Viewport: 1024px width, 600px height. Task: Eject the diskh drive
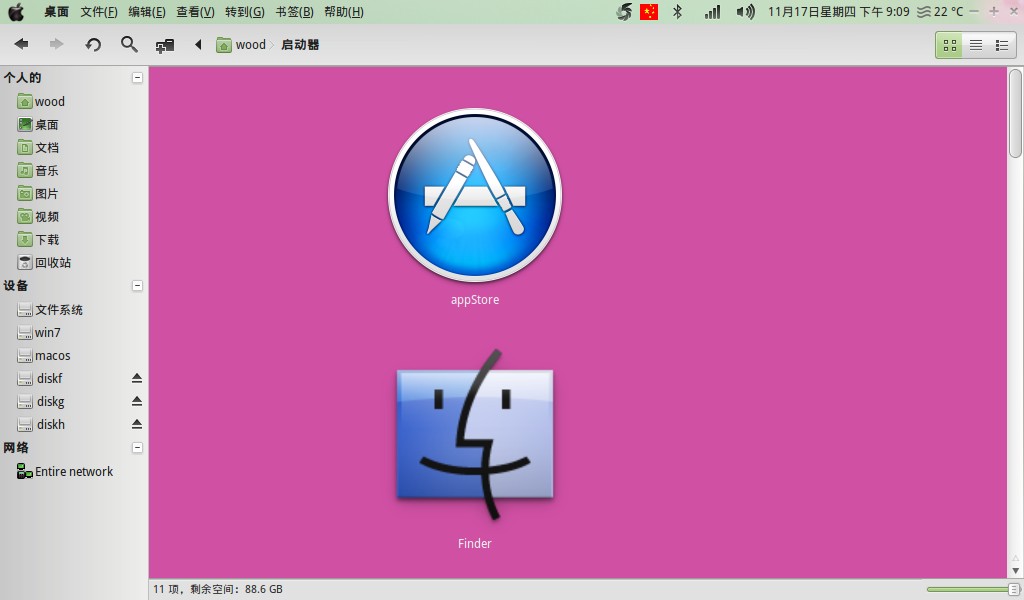tap(136, 424)
